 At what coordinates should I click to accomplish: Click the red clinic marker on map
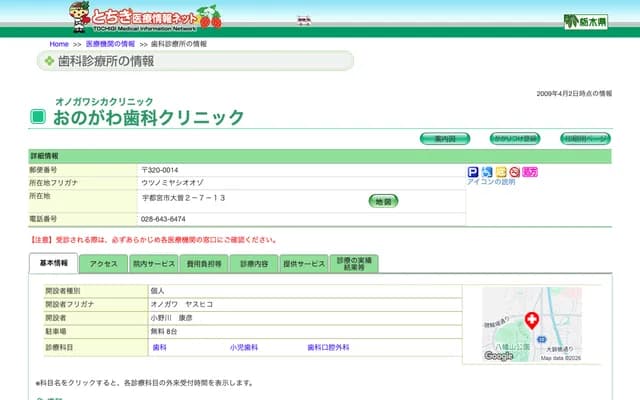[x=531, y=320]
